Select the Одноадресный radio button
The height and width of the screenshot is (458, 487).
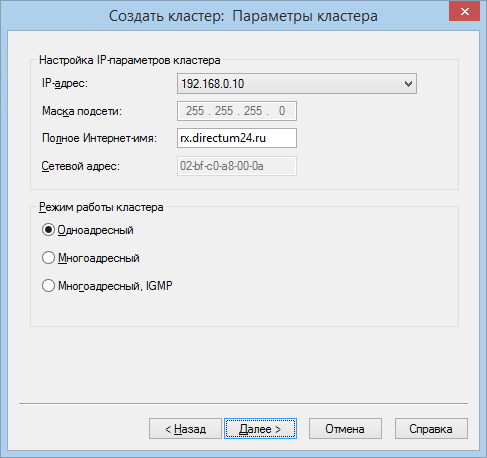coord(48,230)
